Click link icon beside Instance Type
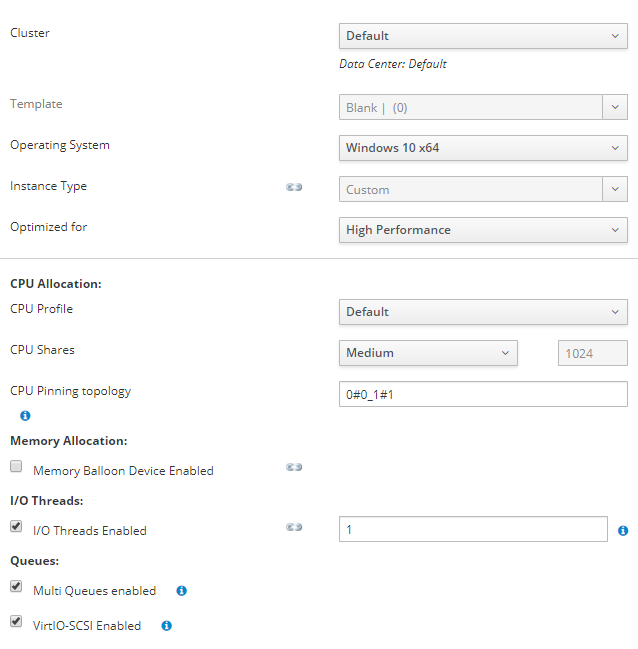The width and height of the screenshot is (638, 649). tap(294, 187)
